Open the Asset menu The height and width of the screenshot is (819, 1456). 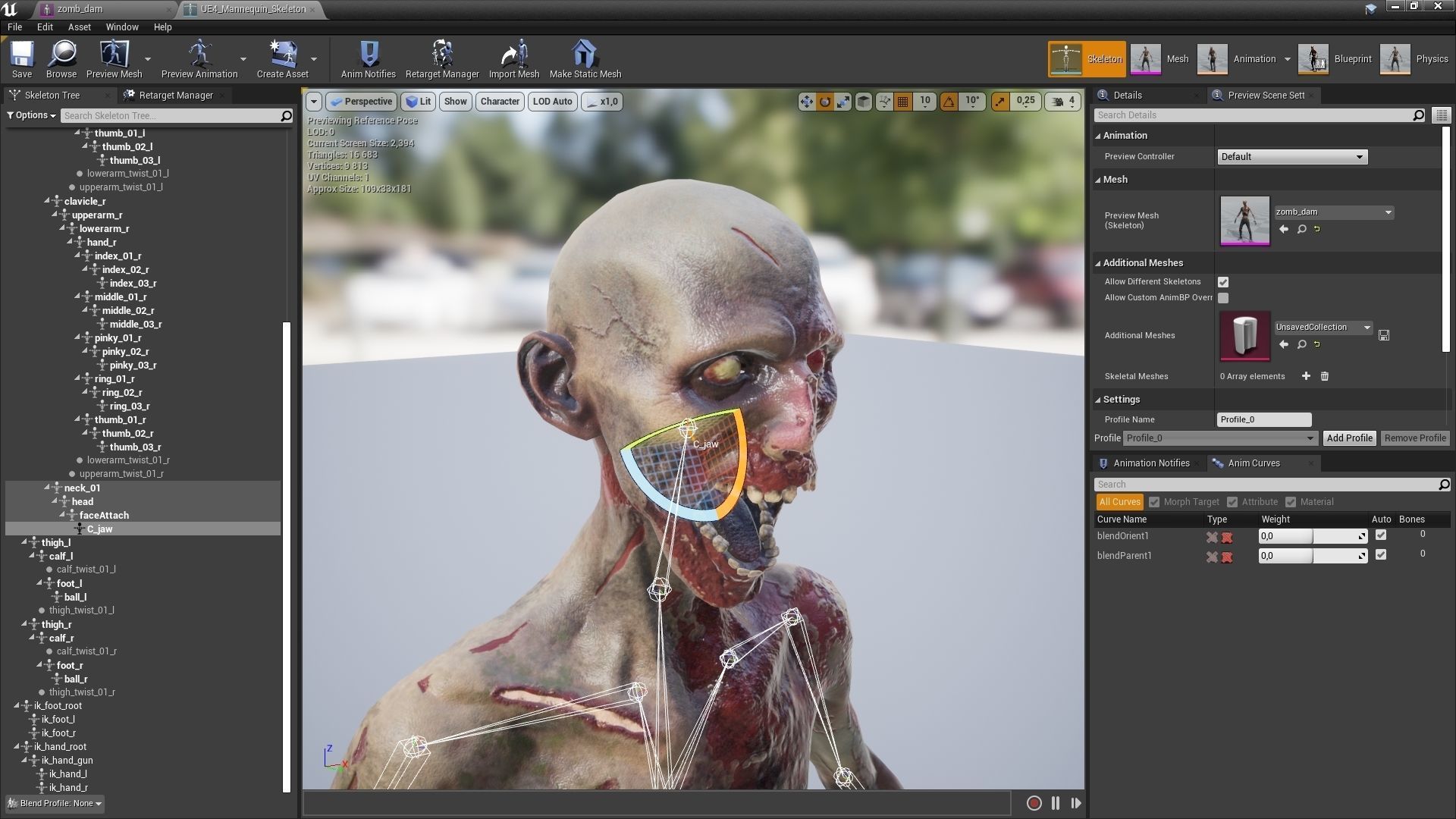[80, 27]
